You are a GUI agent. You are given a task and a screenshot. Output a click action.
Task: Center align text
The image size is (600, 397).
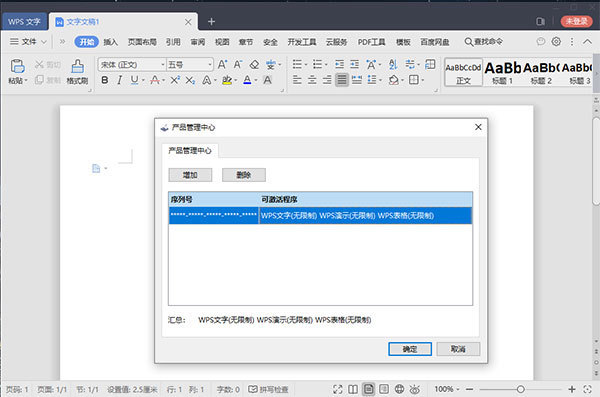pyautogui.click(x=312, y=80)
